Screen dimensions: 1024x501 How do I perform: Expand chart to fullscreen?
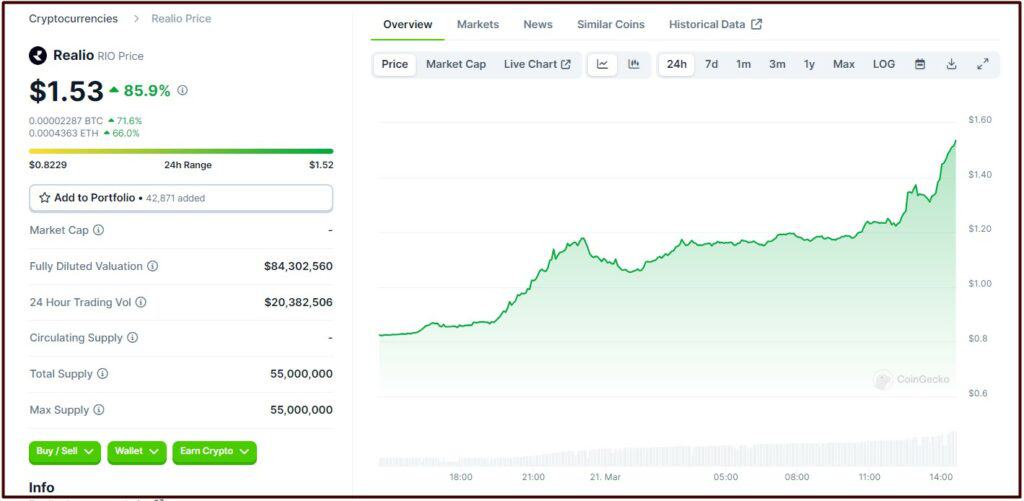tap(982, 64)
